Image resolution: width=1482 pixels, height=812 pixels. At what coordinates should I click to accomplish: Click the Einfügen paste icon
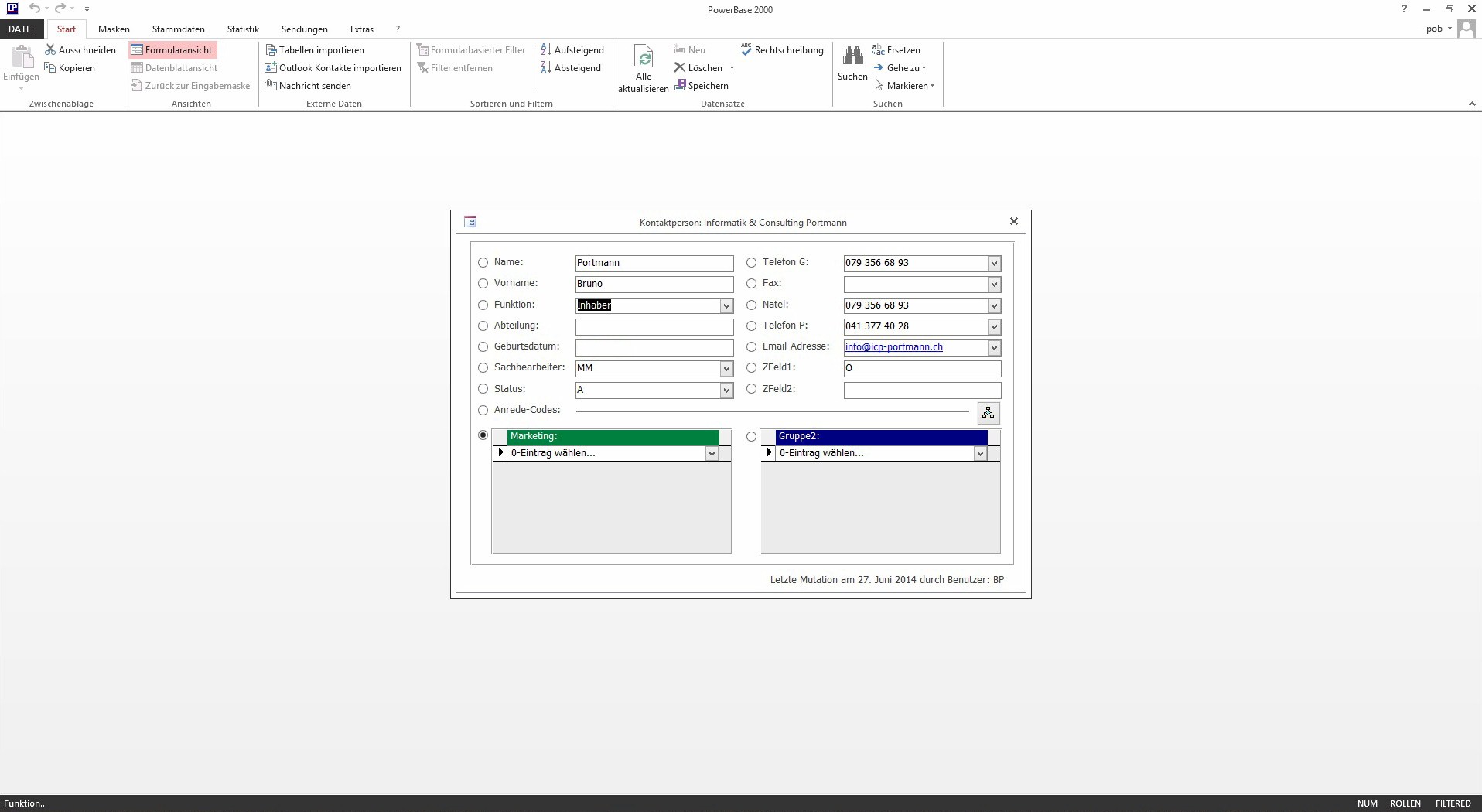click(22, 56)
